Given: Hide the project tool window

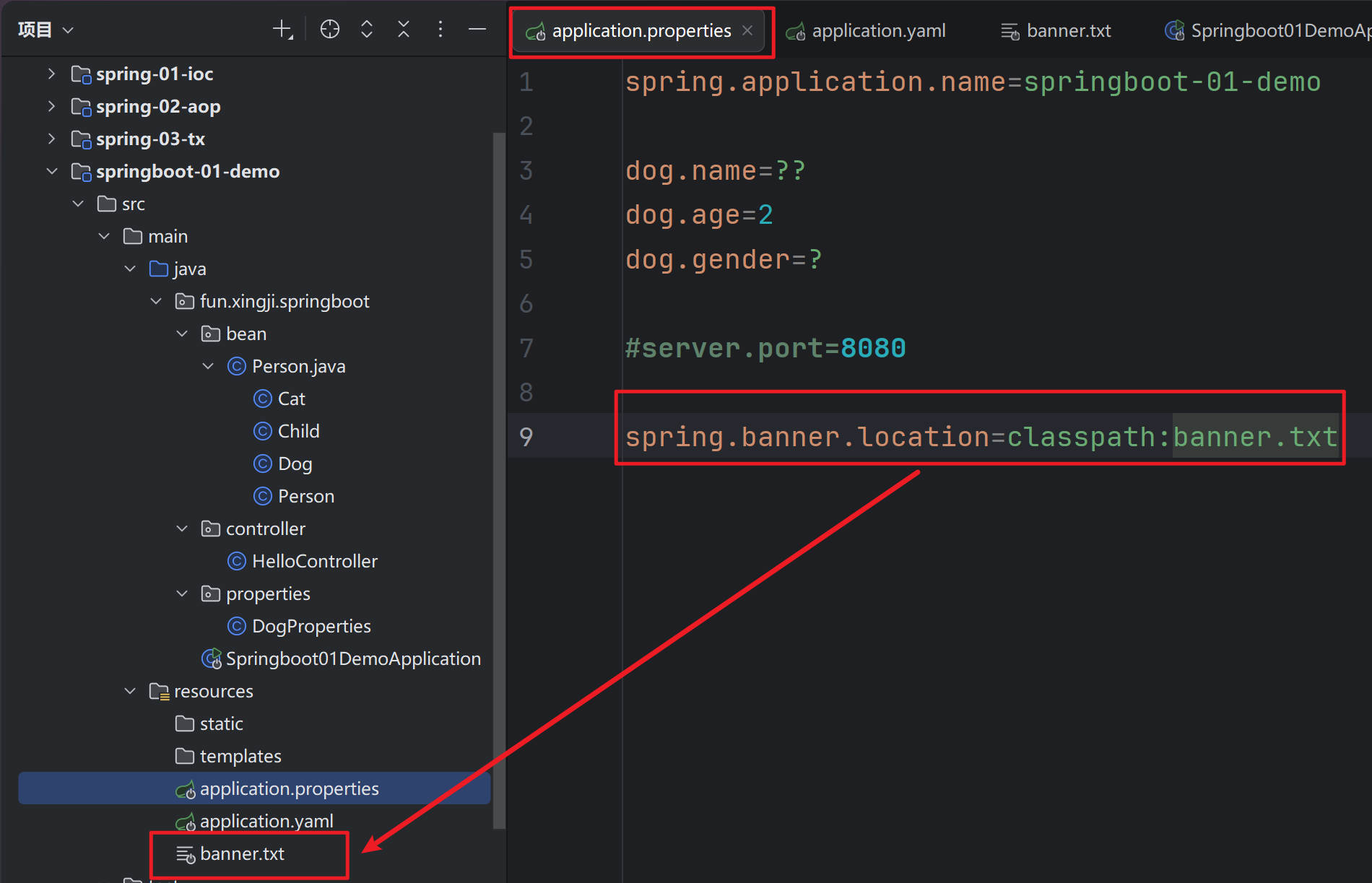Looking at the screenshot, I should [477, 30].
